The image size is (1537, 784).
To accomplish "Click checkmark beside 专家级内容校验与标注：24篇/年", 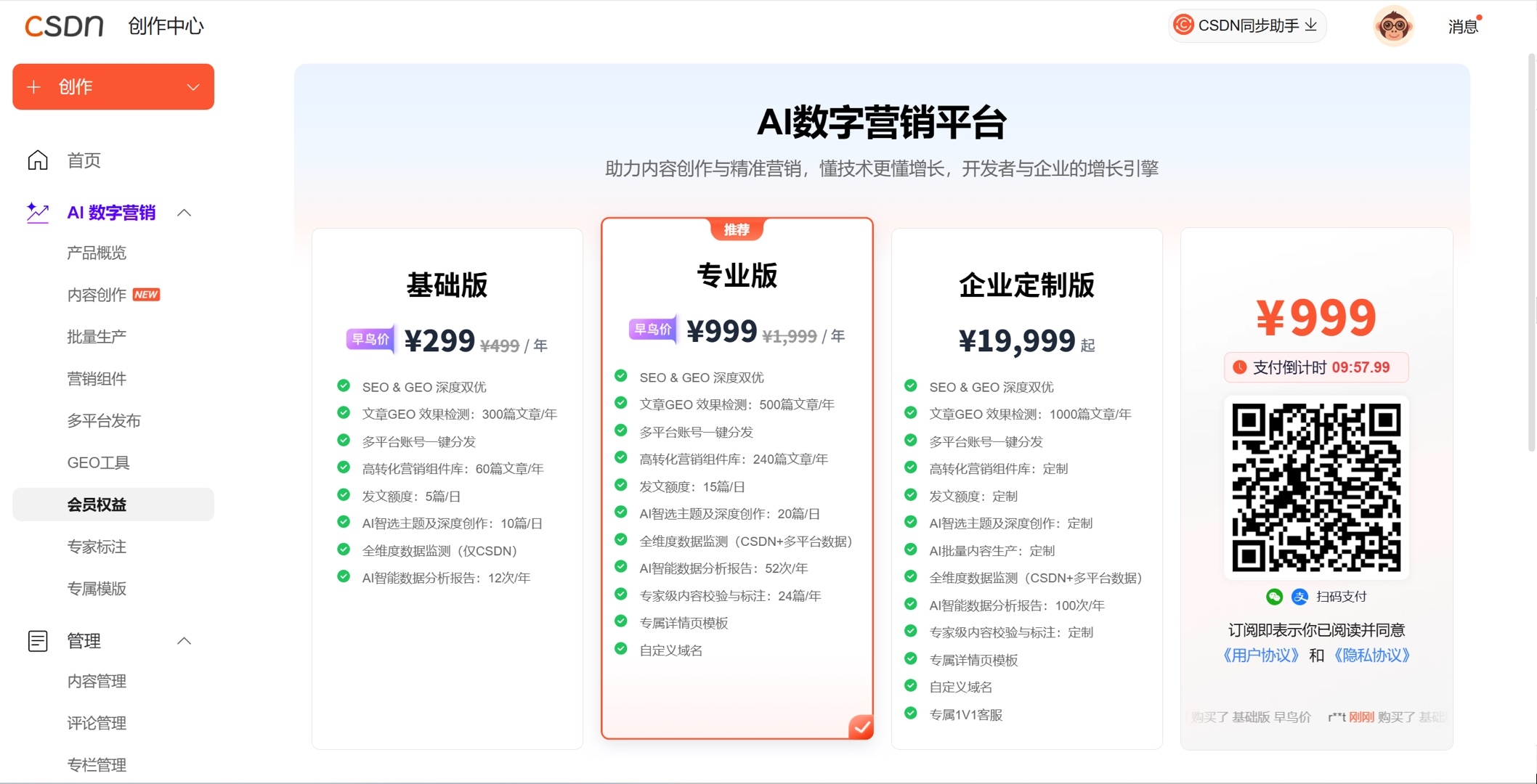I will 620,594.
